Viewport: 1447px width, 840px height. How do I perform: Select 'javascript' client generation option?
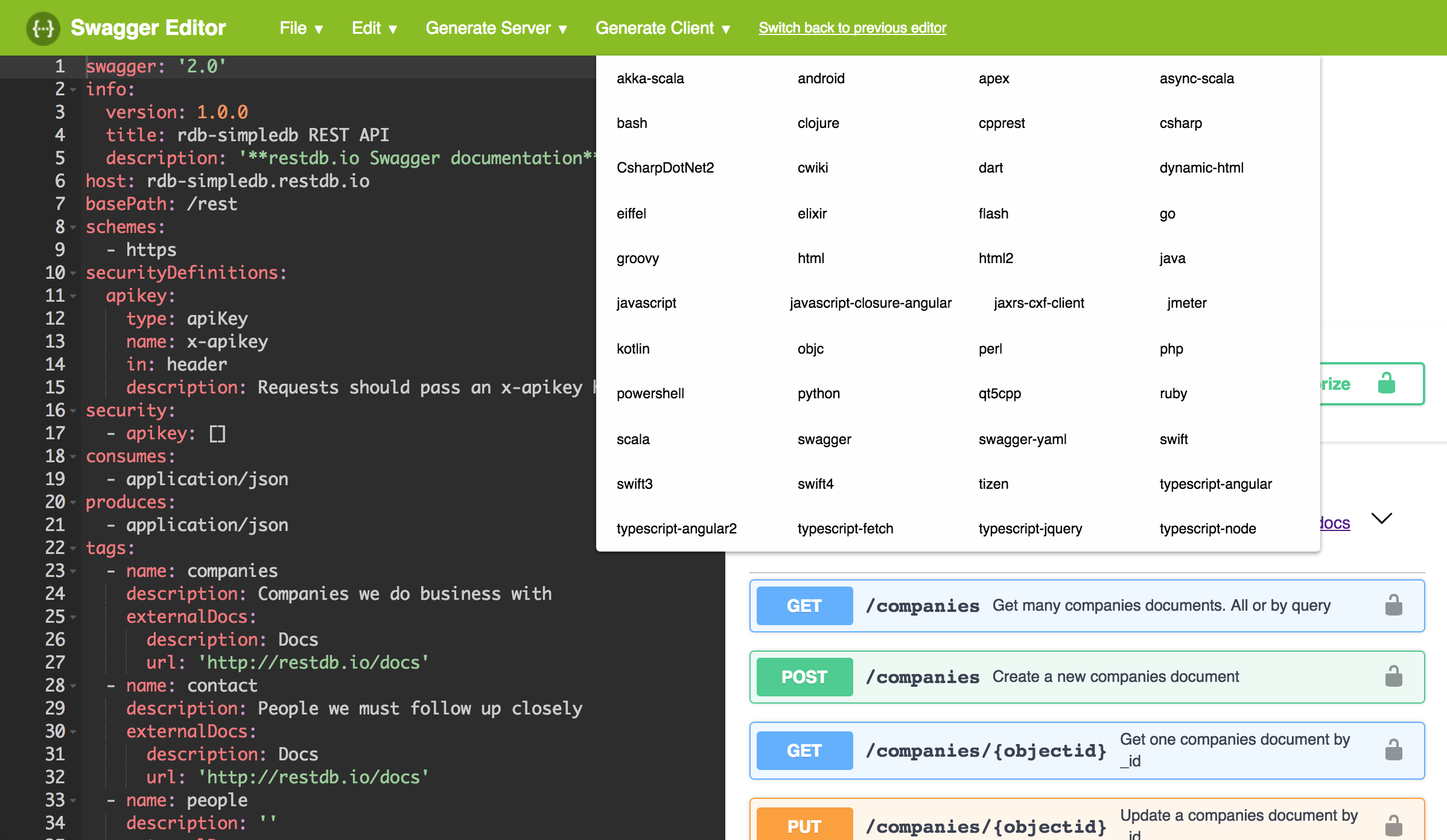(x=645, y=303)
